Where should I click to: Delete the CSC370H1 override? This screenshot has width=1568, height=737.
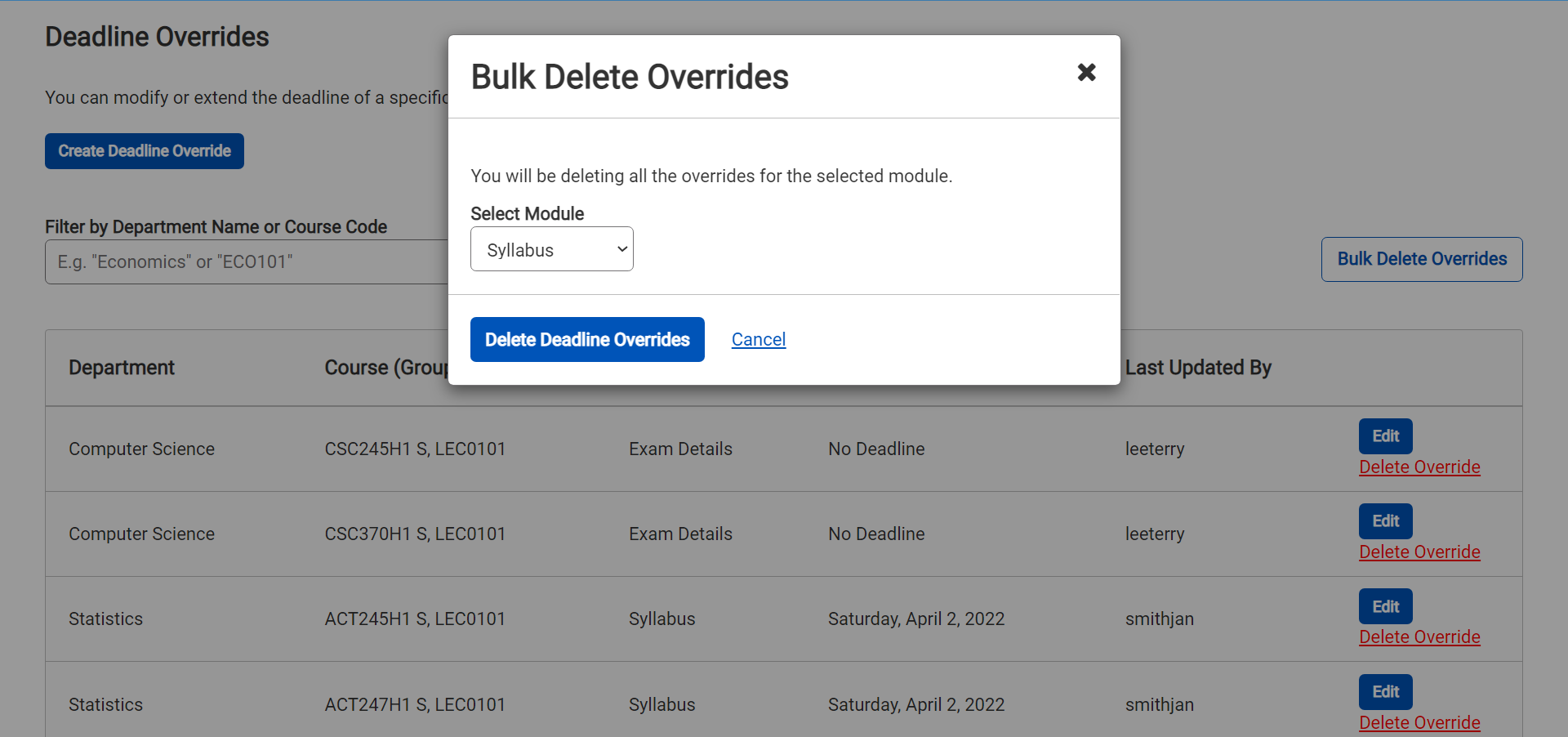click(1419, 552)
